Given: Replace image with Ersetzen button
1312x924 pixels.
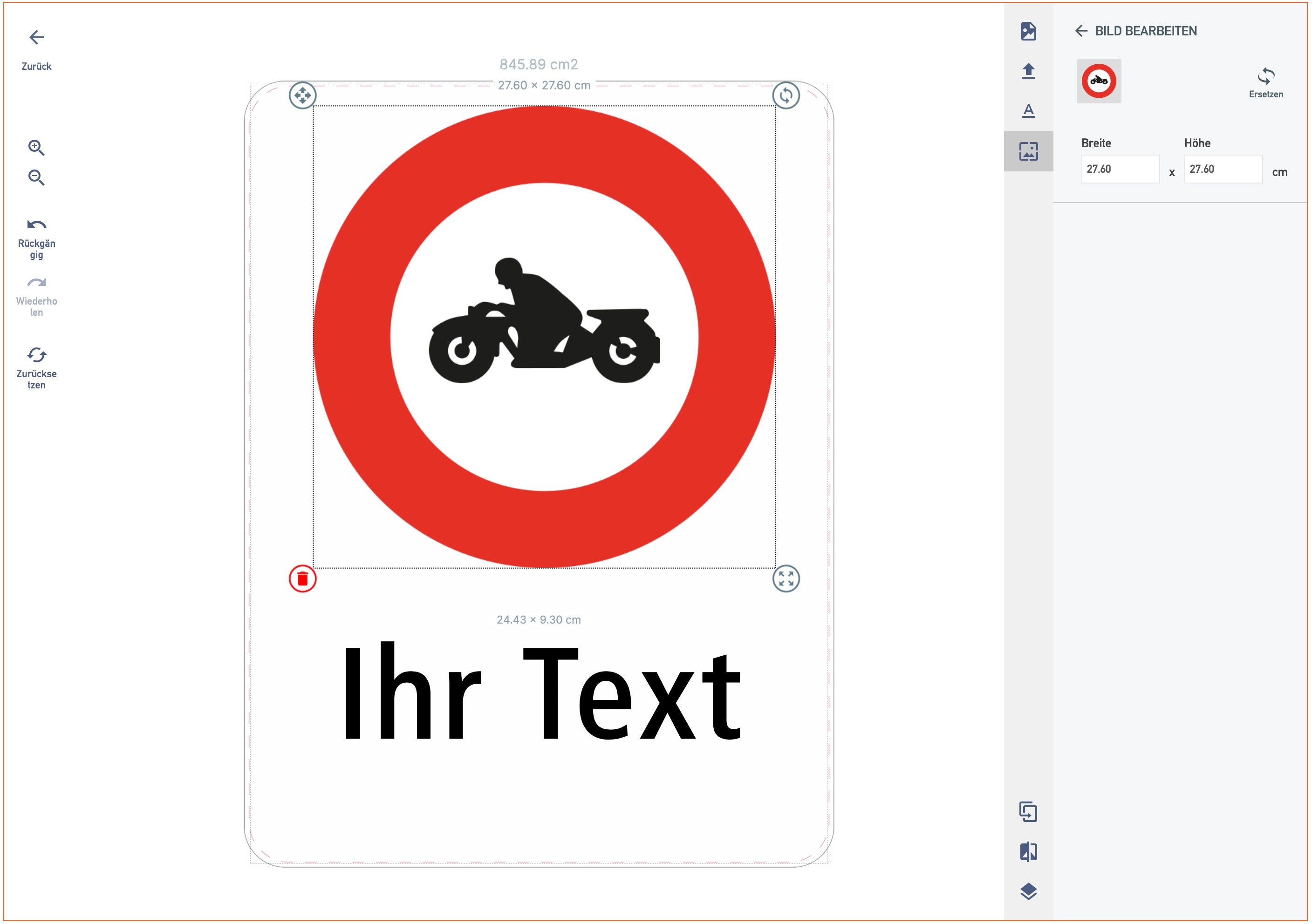Looking at the screenshot, I should pos(1265,83).
